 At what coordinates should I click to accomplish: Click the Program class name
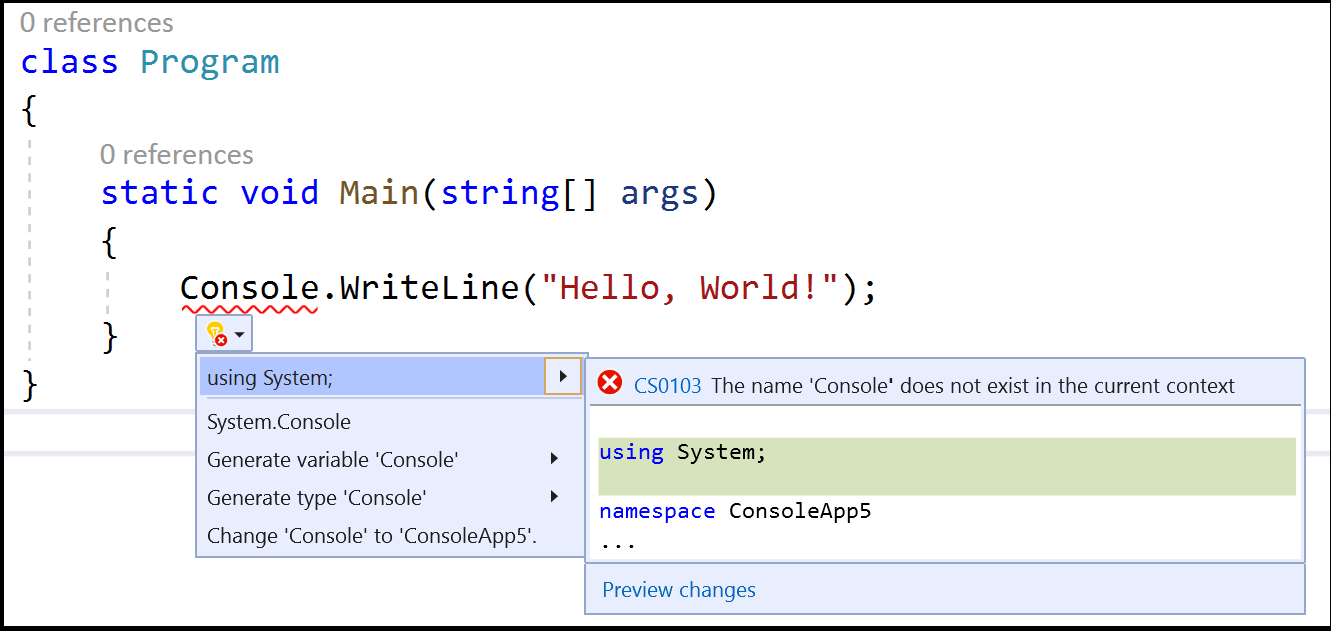(210, 62)
